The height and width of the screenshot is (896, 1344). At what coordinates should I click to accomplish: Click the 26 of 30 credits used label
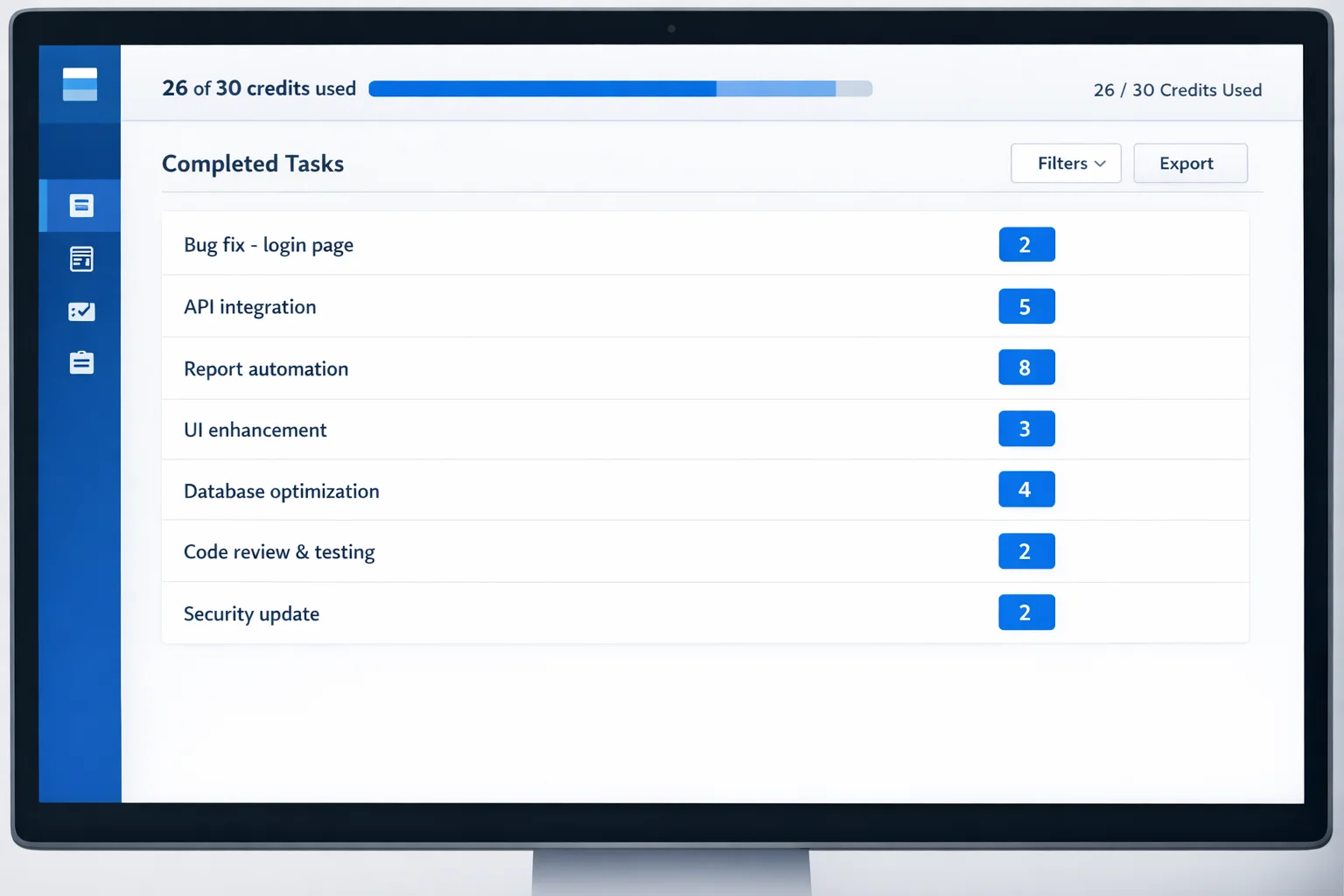pos(258,87)
